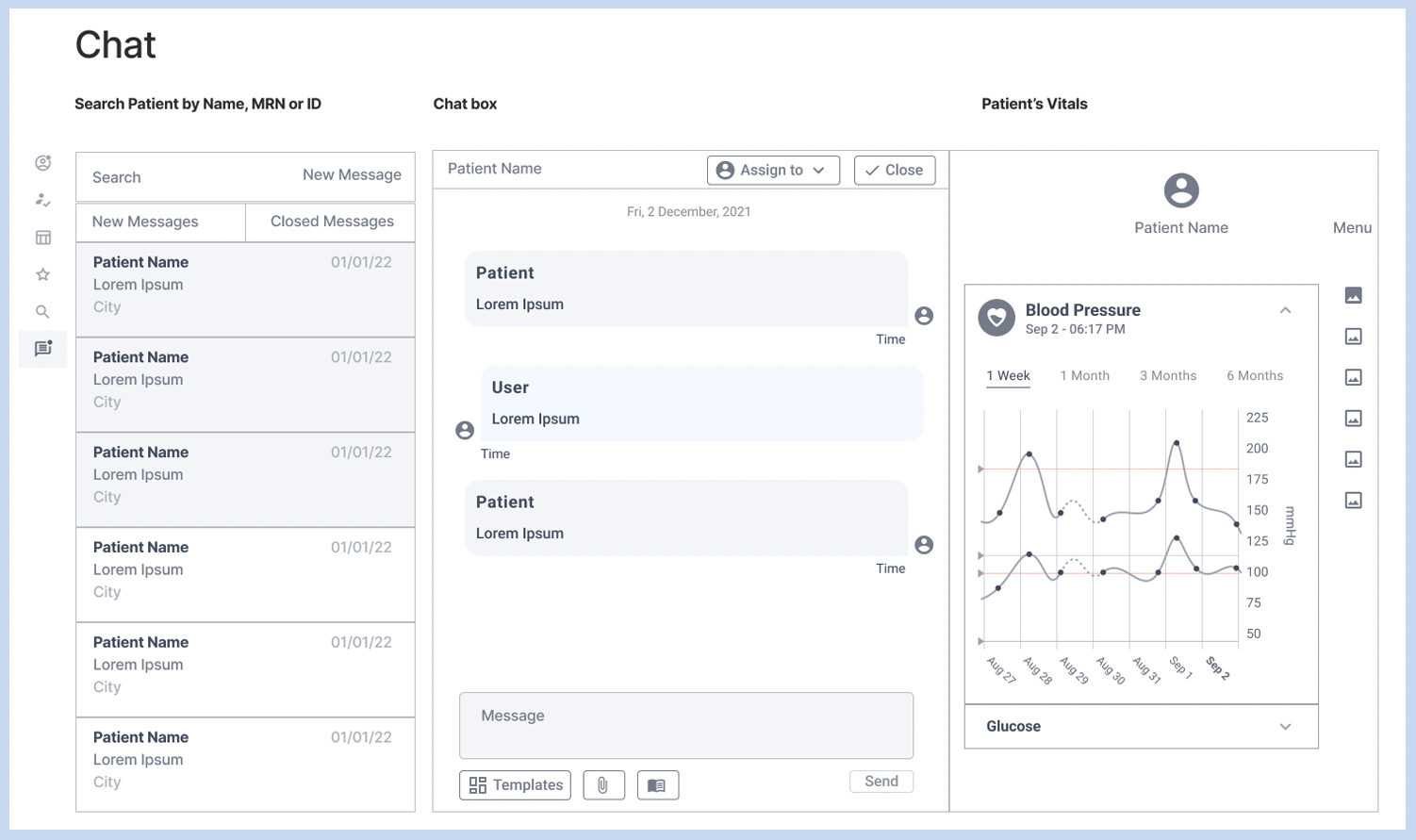Click the first filled image icon under Menu
The image size is (1416, 840).
1353,296
